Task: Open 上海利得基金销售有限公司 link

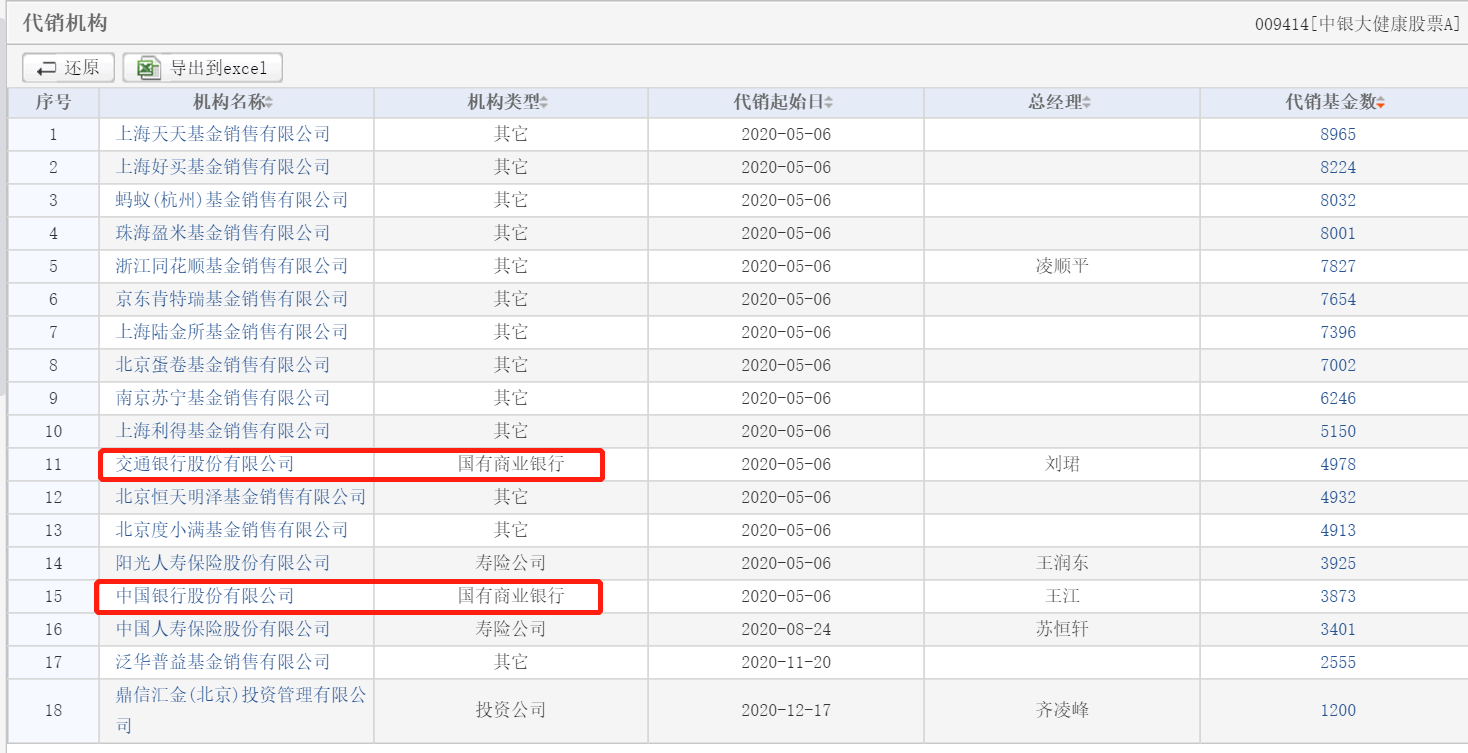Action: pyautogui.click(x=223, y=431)
